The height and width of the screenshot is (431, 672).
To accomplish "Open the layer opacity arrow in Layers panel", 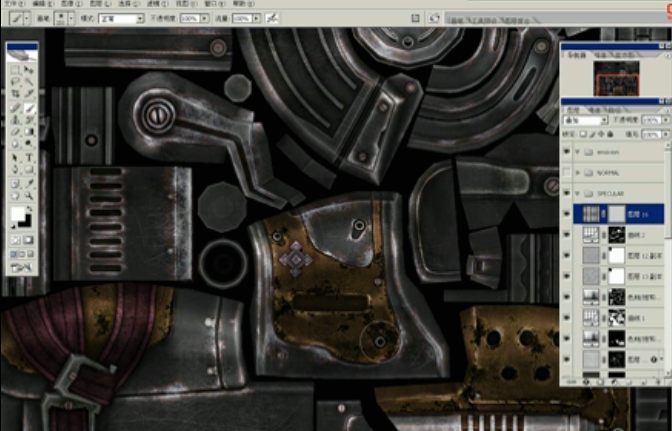I will coord(666,120).
